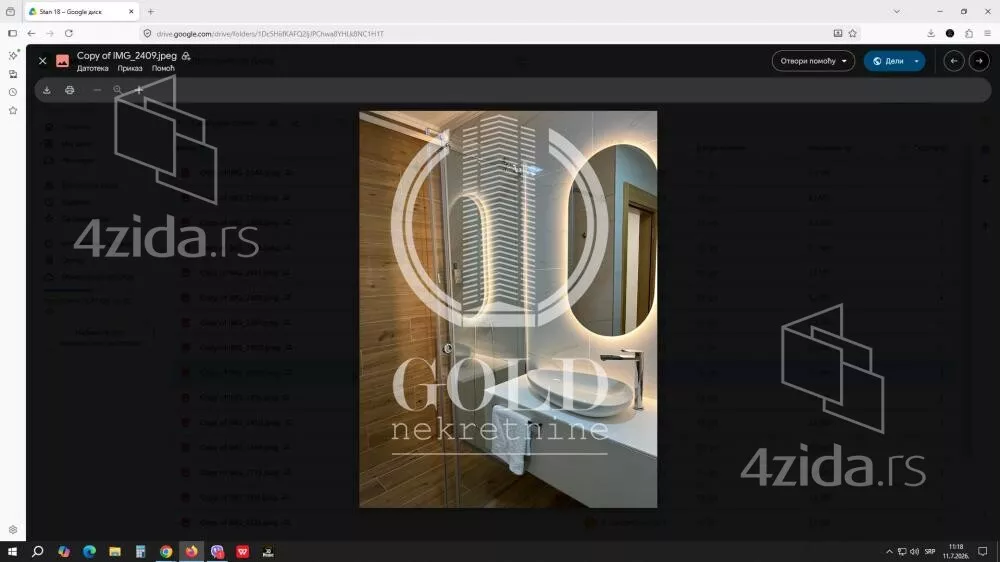
Task: Expand the share options arrow next to Дели
Action: [x=916, y=61]
